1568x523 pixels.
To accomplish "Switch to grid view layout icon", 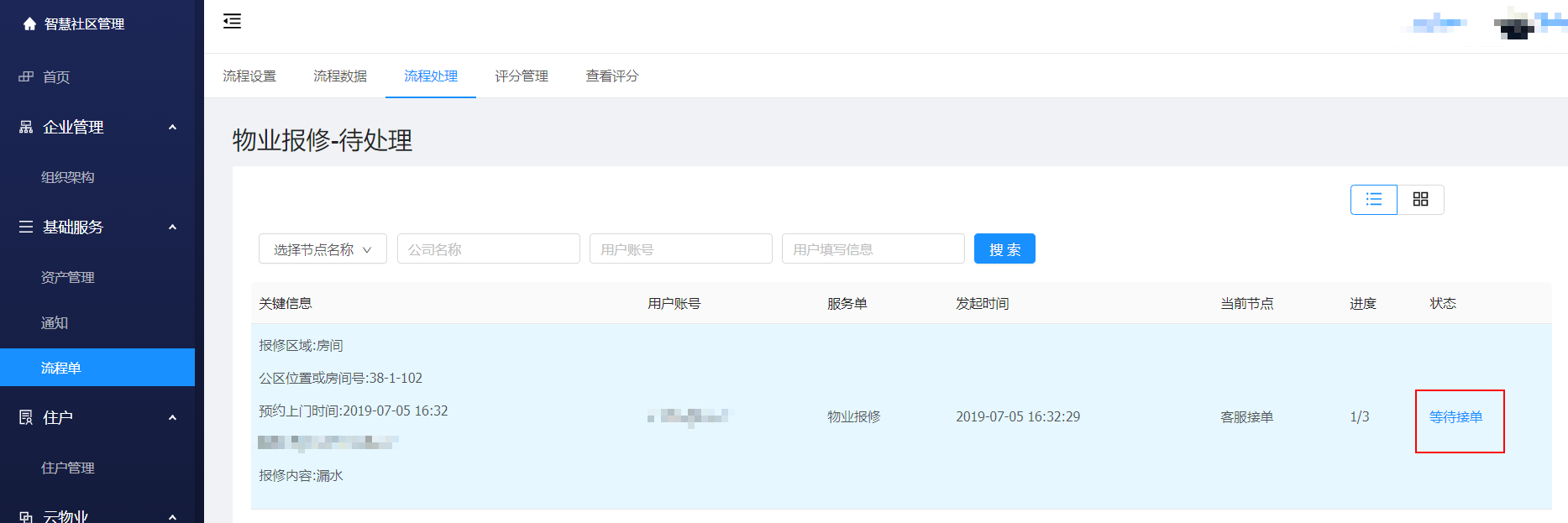I will tap(1420, 200).
